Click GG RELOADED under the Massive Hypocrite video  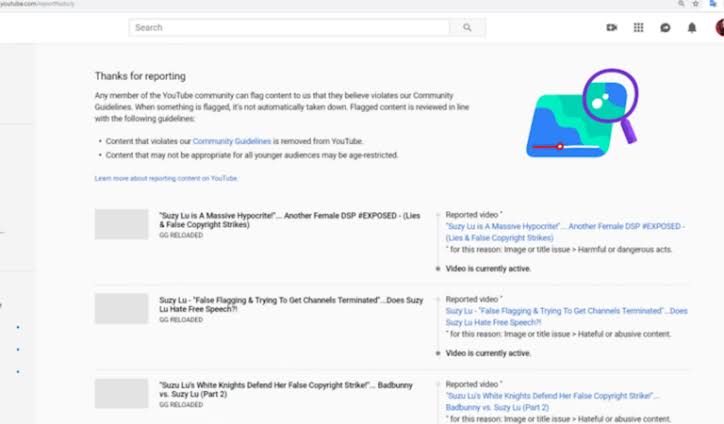click(x=181, y=235)
